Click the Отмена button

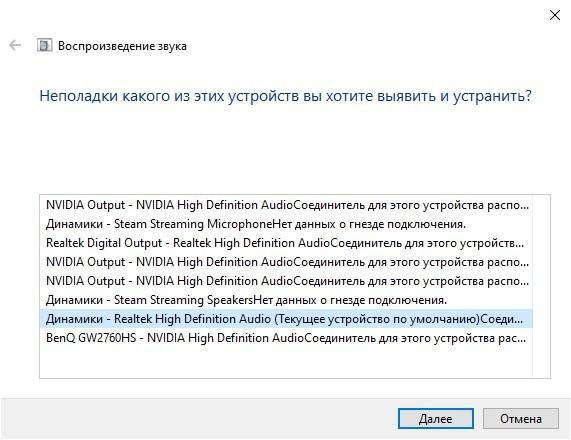click(521, 419)
